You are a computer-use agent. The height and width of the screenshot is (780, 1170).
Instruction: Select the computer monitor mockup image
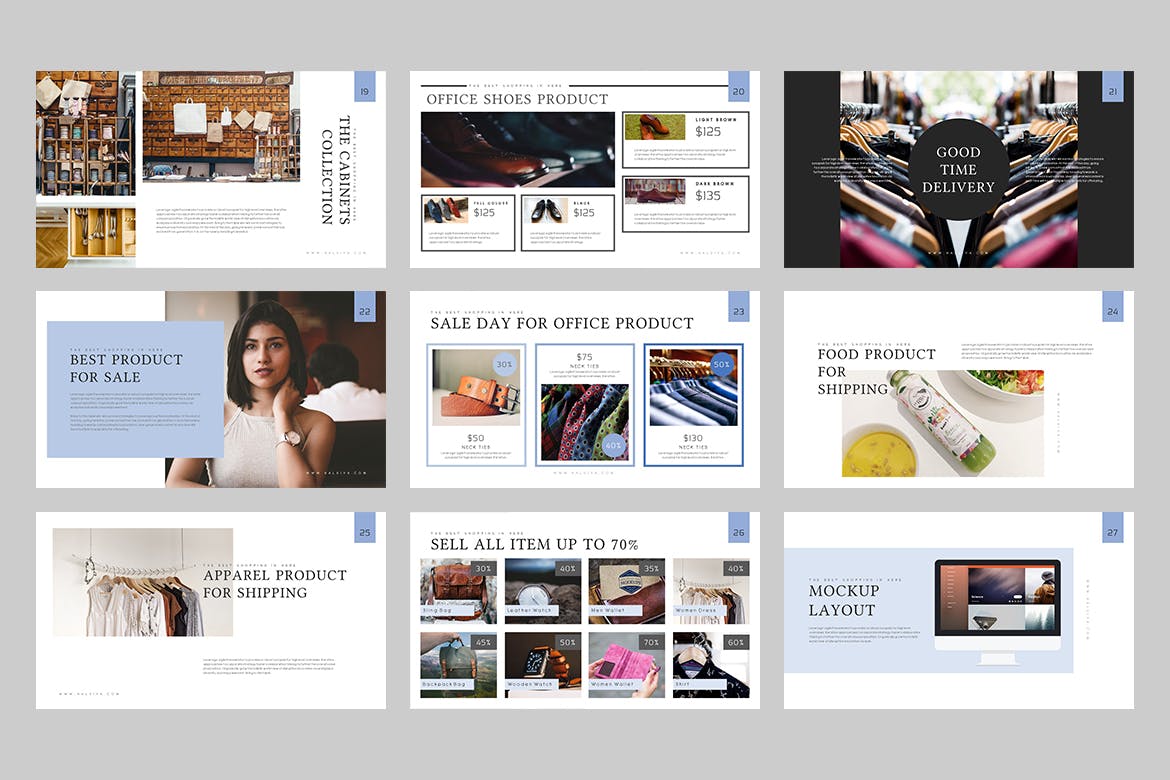(997, 608)
